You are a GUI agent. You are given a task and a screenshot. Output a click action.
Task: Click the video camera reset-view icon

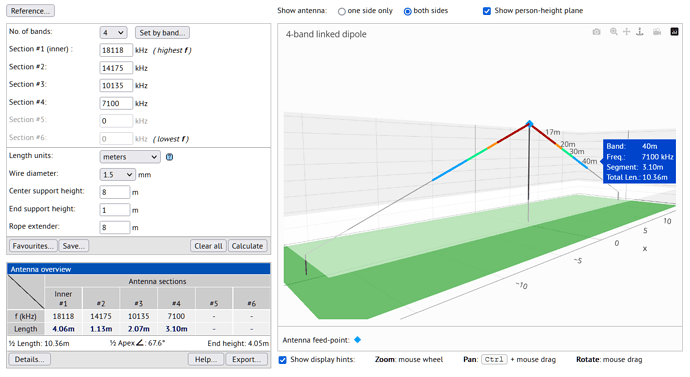pos(657,32)
